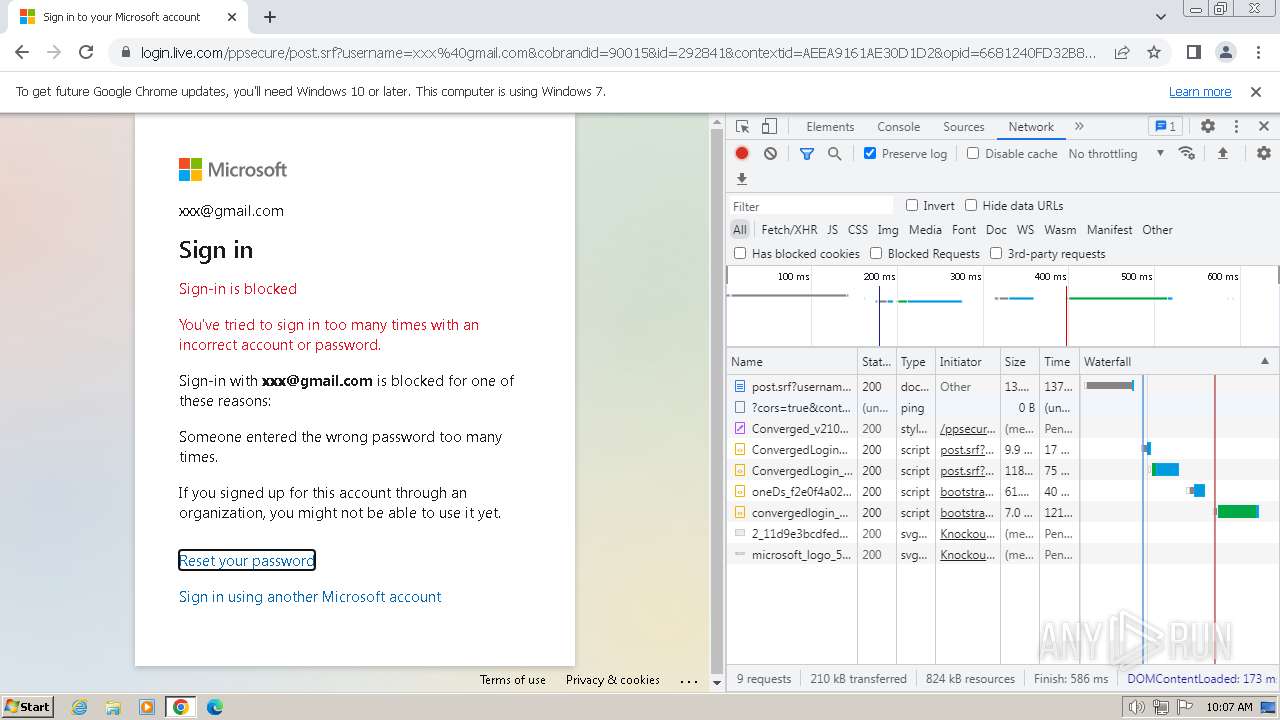The width and height of the screenshot is (1280, 720).
Task: Open a new browser tab
Action: coord(270,17)
